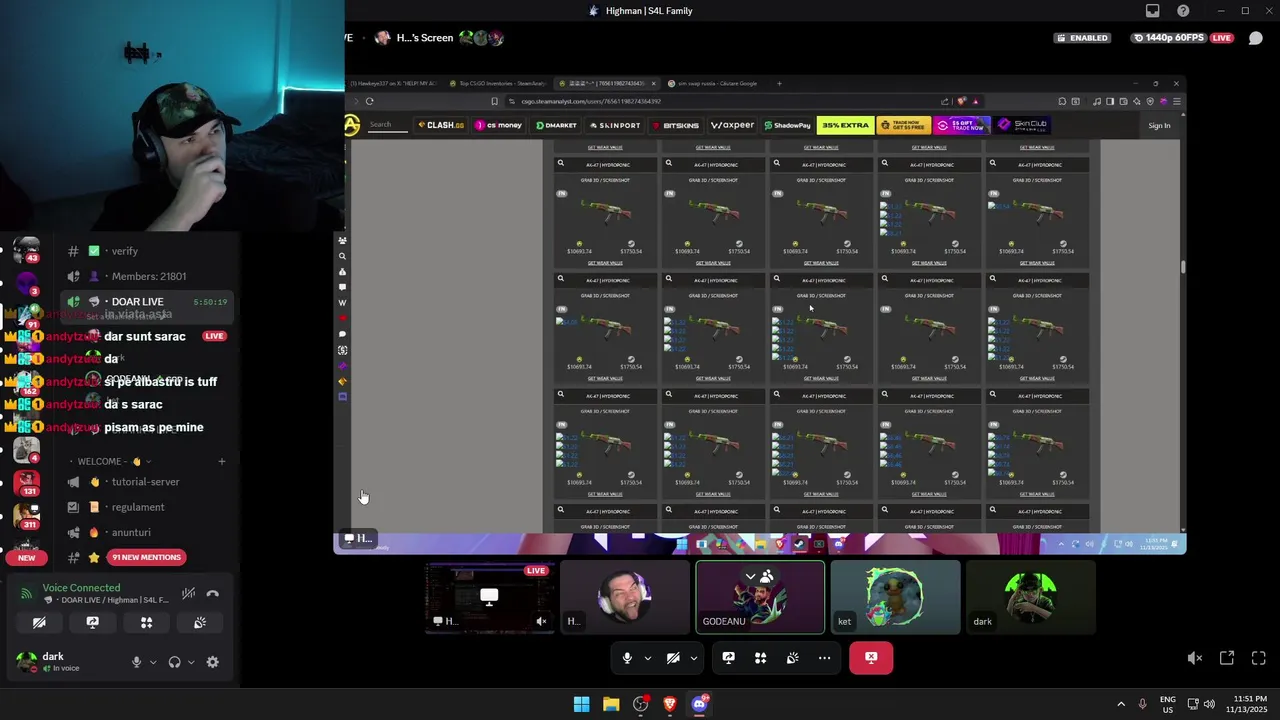Open input device options next to user mic

pyautogui.click(x=153, y=662)
